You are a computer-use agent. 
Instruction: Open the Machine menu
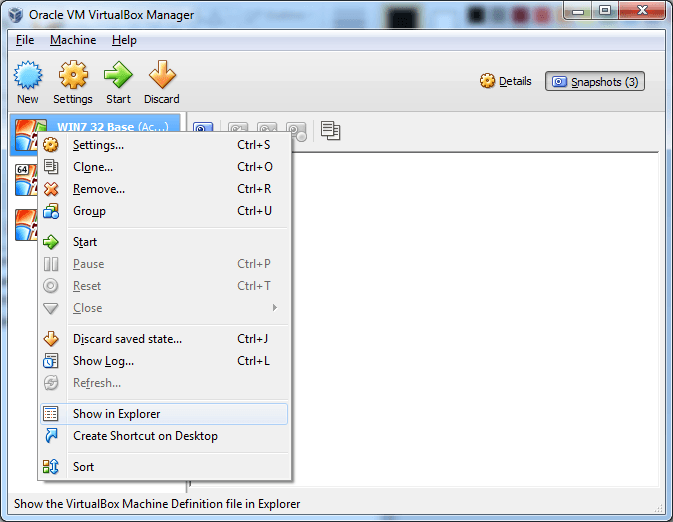coord(73,40)
